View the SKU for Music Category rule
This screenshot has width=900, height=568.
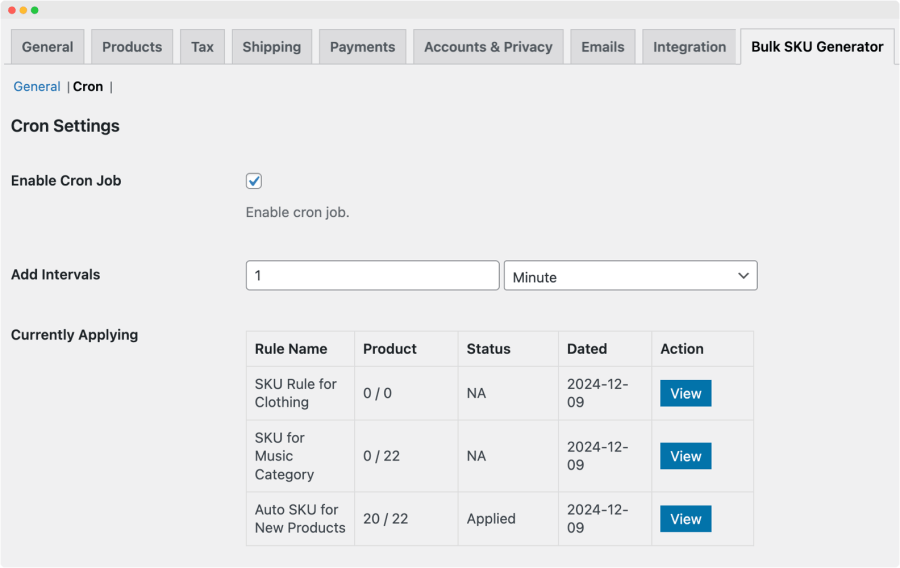coord(685,456)
